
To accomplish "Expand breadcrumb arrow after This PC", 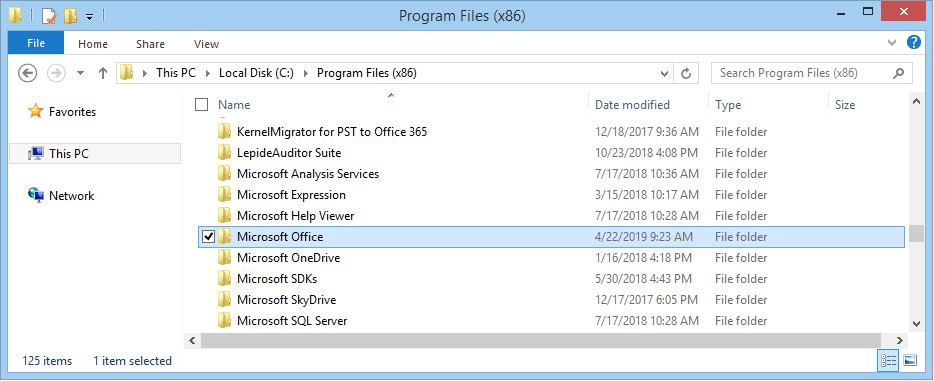I will coord(207,74).
